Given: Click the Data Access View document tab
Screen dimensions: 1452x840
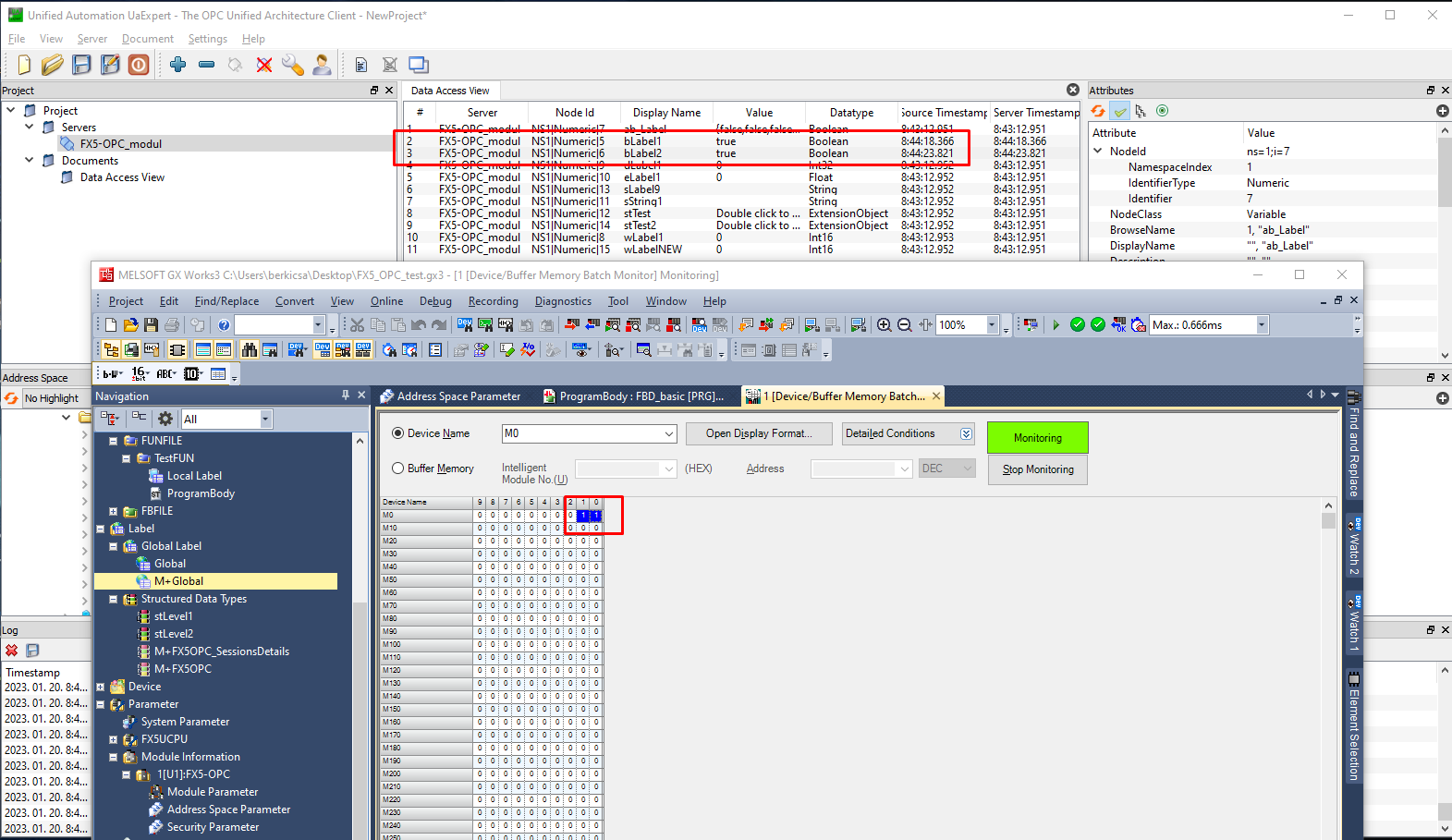Looking at the screenshot, I should [x=450, y=91].
